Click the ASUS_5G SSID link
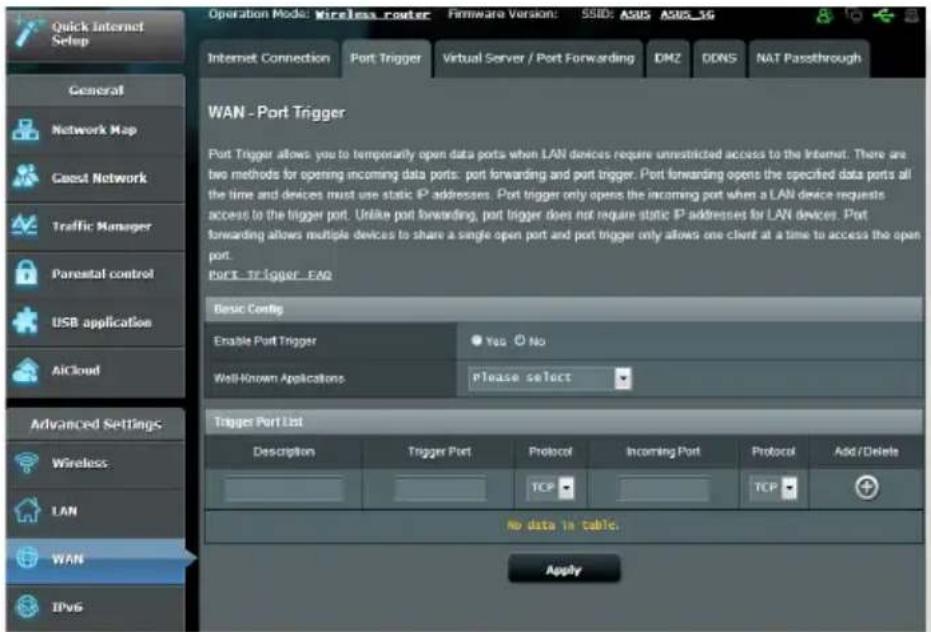 [688, 14]
